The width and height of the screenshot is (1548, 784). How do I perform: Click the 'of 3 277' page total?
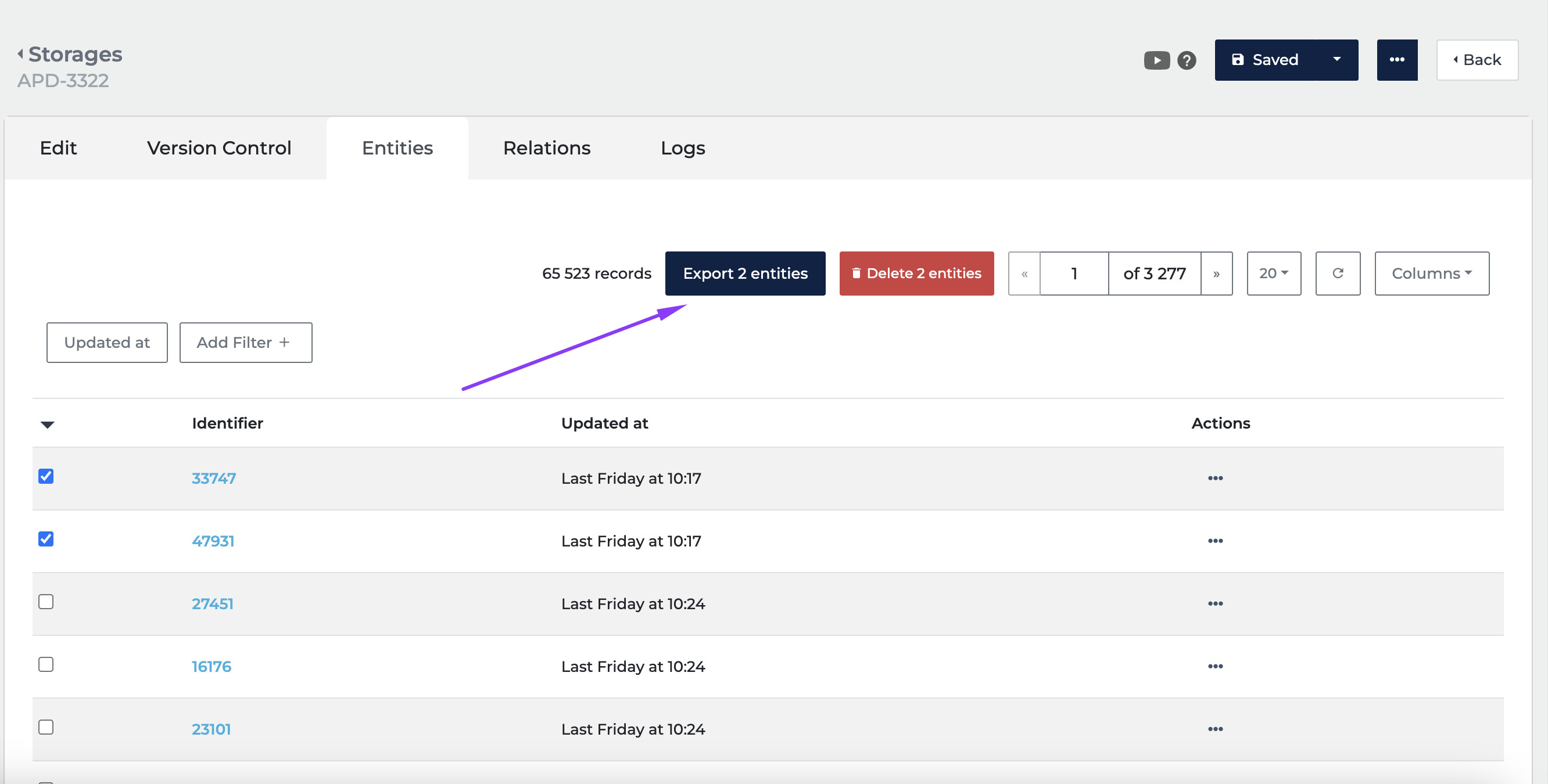click(x=1155, y=274)
